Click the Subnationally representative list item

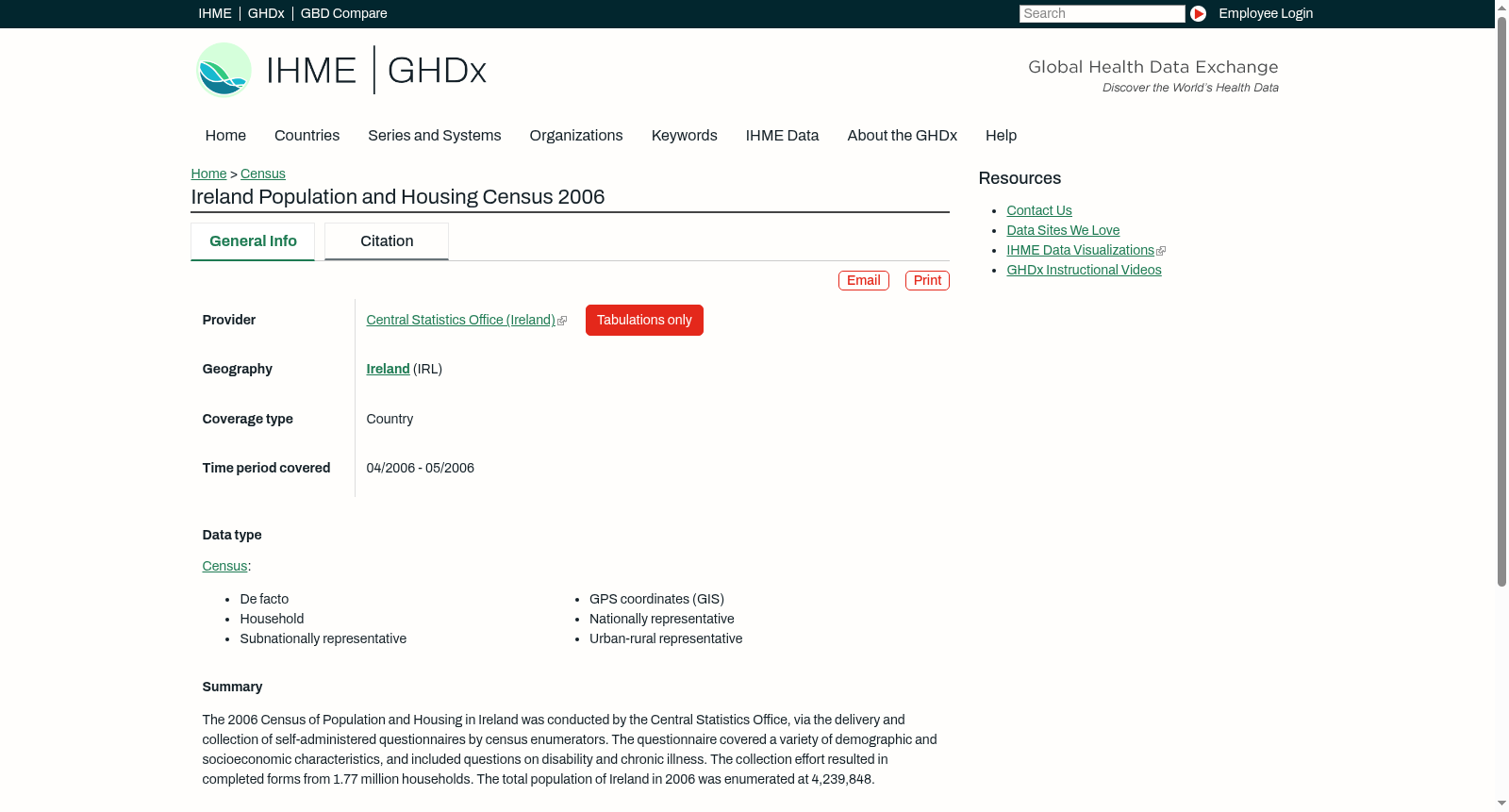pos(323,638)
